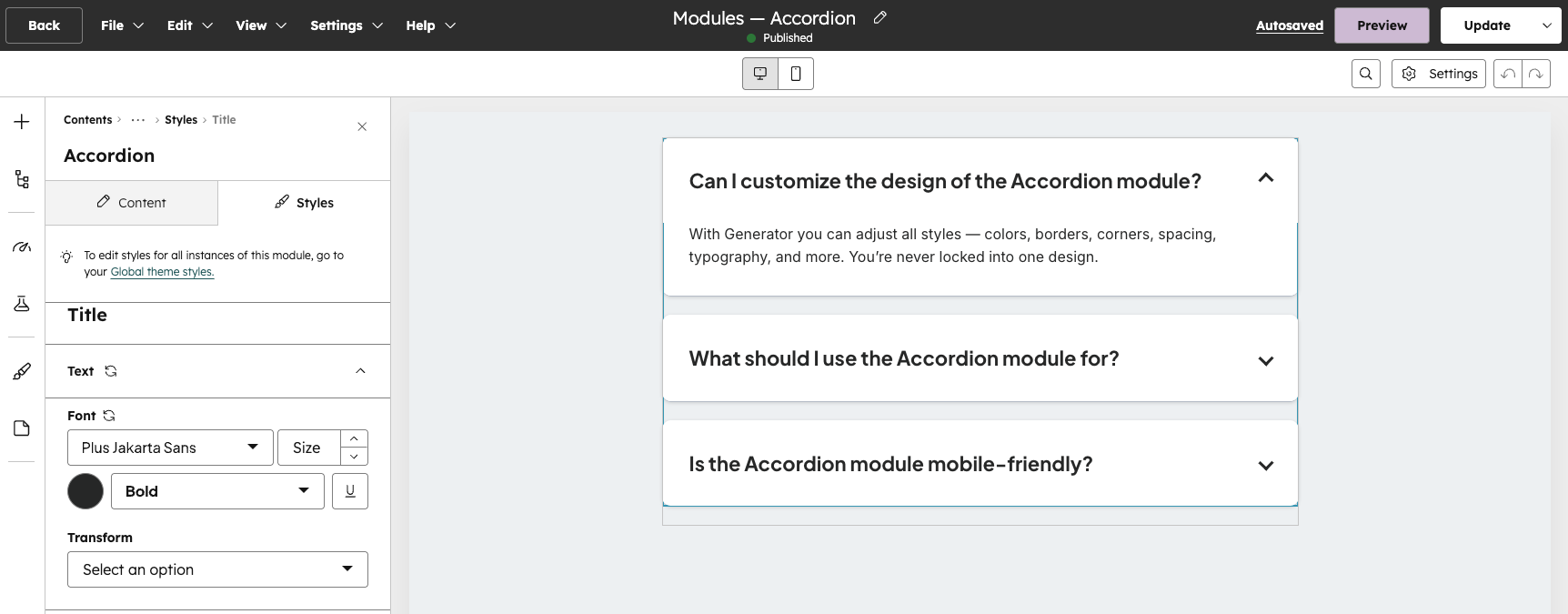This screenshot has height=614, width=1568.
Task: Reset Font settings with the refresh icon
Action: tap(109, 416)
